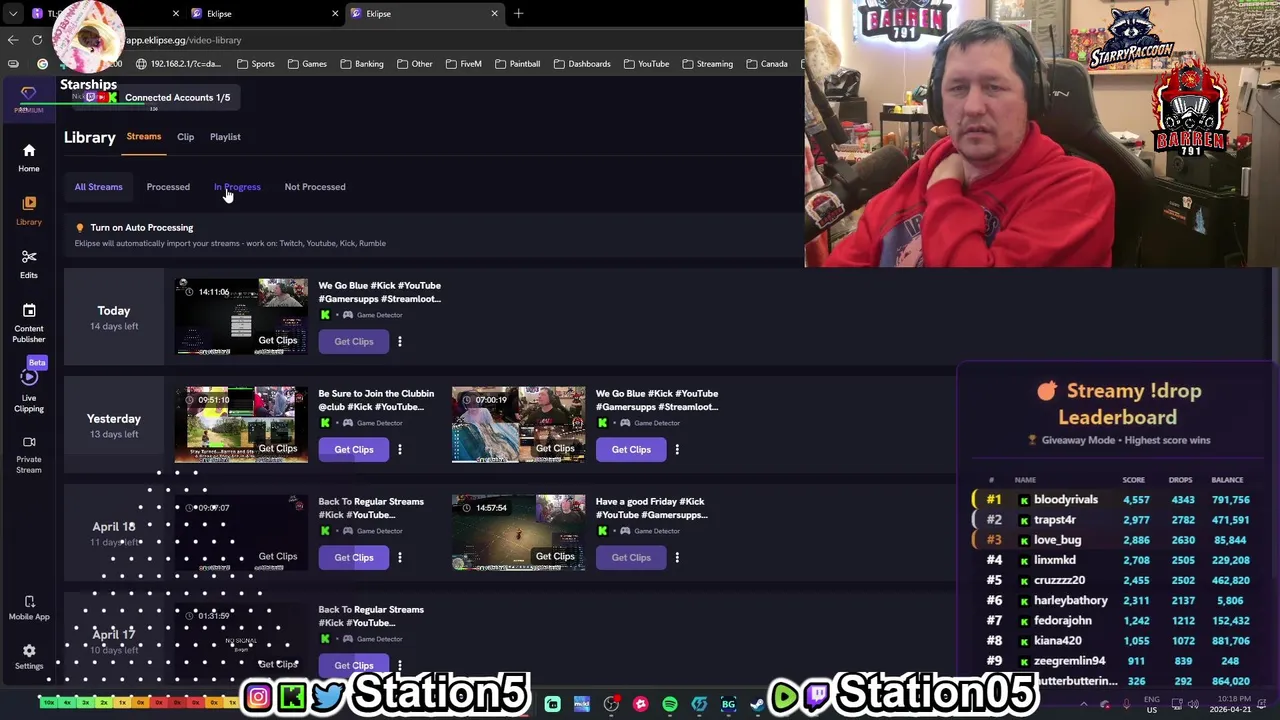The height and width of the screenshot is (720, 1280).
Task: Switch to the Playlist library tab
Action: tap(225, 137)
